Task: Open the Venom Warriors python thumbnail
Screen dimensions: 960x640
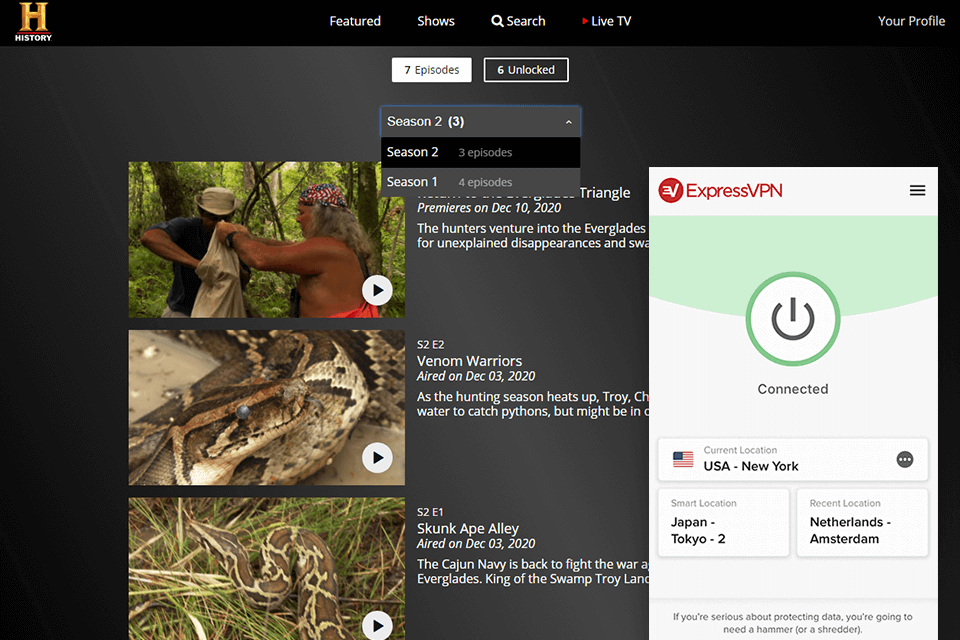Action: click(x=266, y=408)
